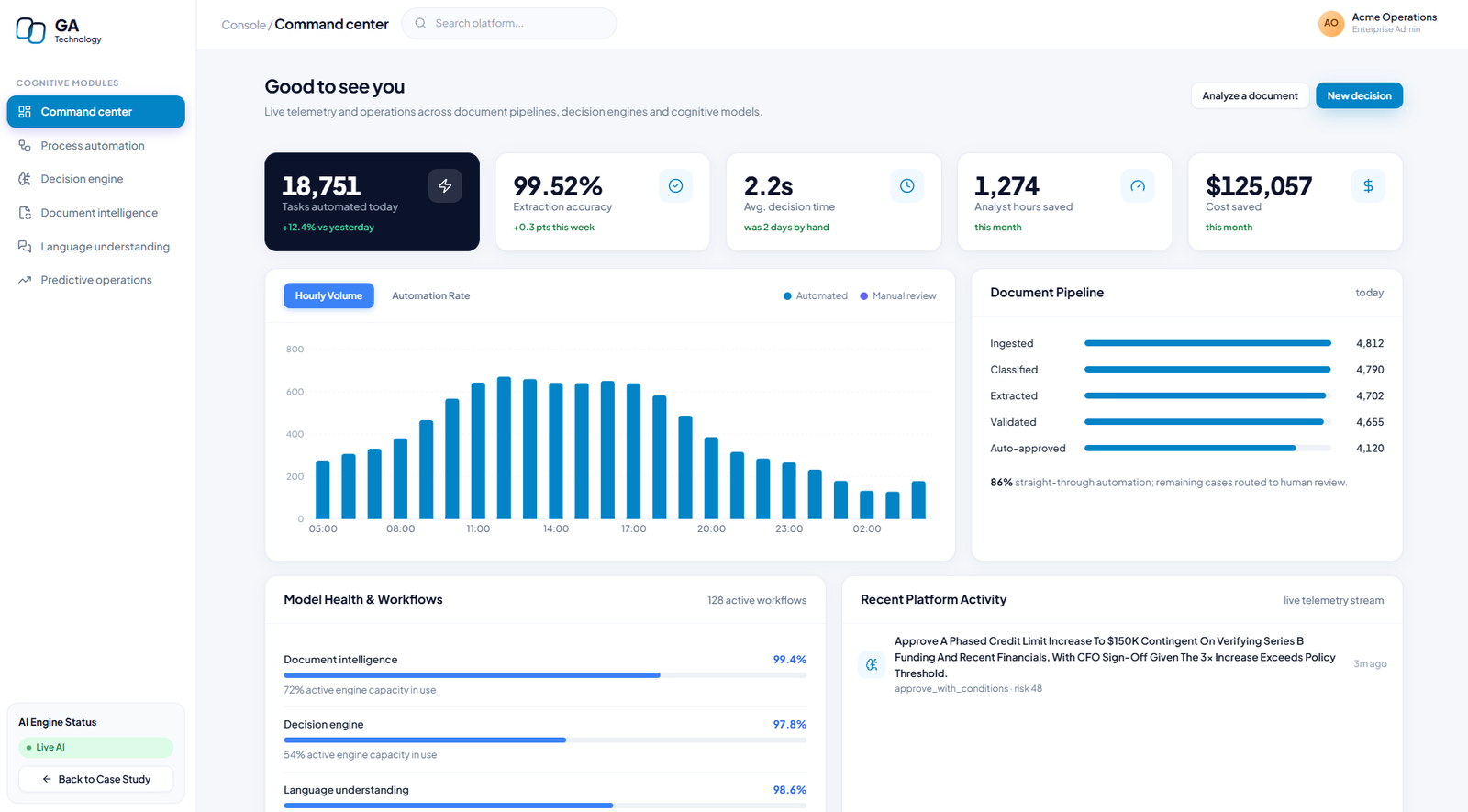Screen dimensions: 1468x812
Task: Click the Predictive operations trend icon
Action: (x=25, y=280)
